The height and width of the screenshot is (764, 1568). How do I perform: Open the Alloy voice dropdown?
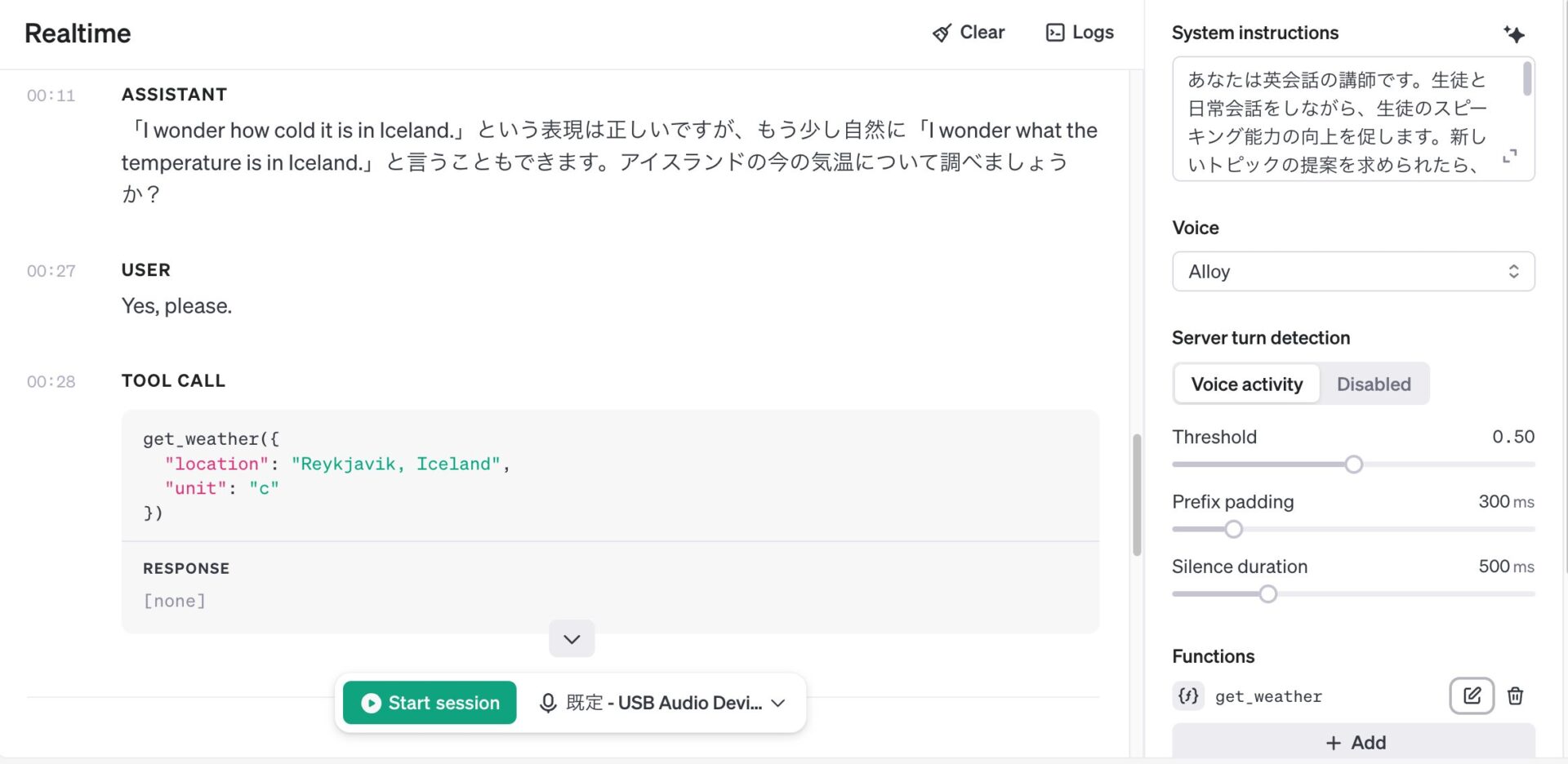point(1352,272)
